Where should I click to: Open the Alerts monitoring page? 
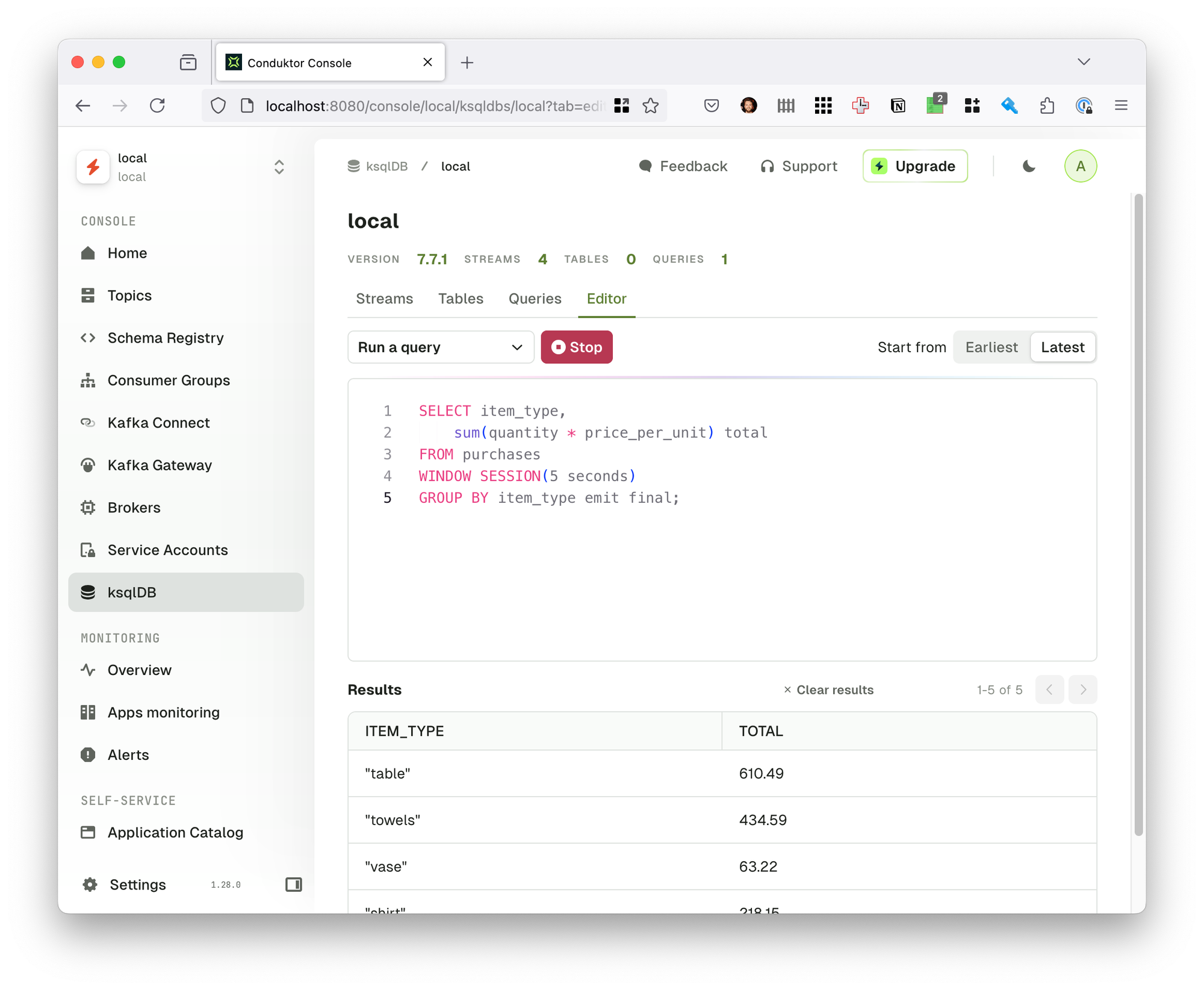128,755
